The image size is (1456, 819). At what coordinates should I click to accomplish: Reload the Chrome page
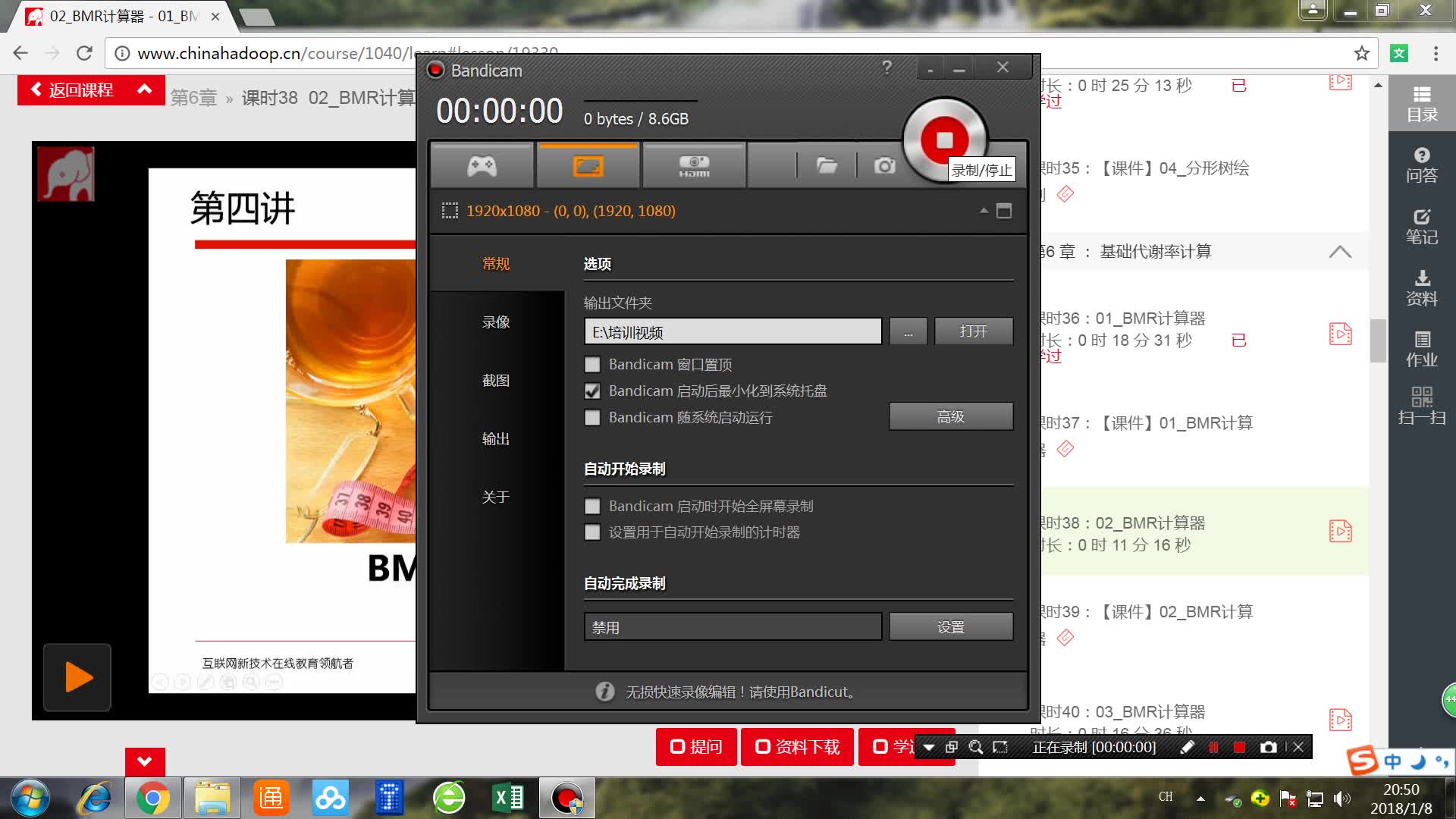pyautogui.click(x=84, y=53)
